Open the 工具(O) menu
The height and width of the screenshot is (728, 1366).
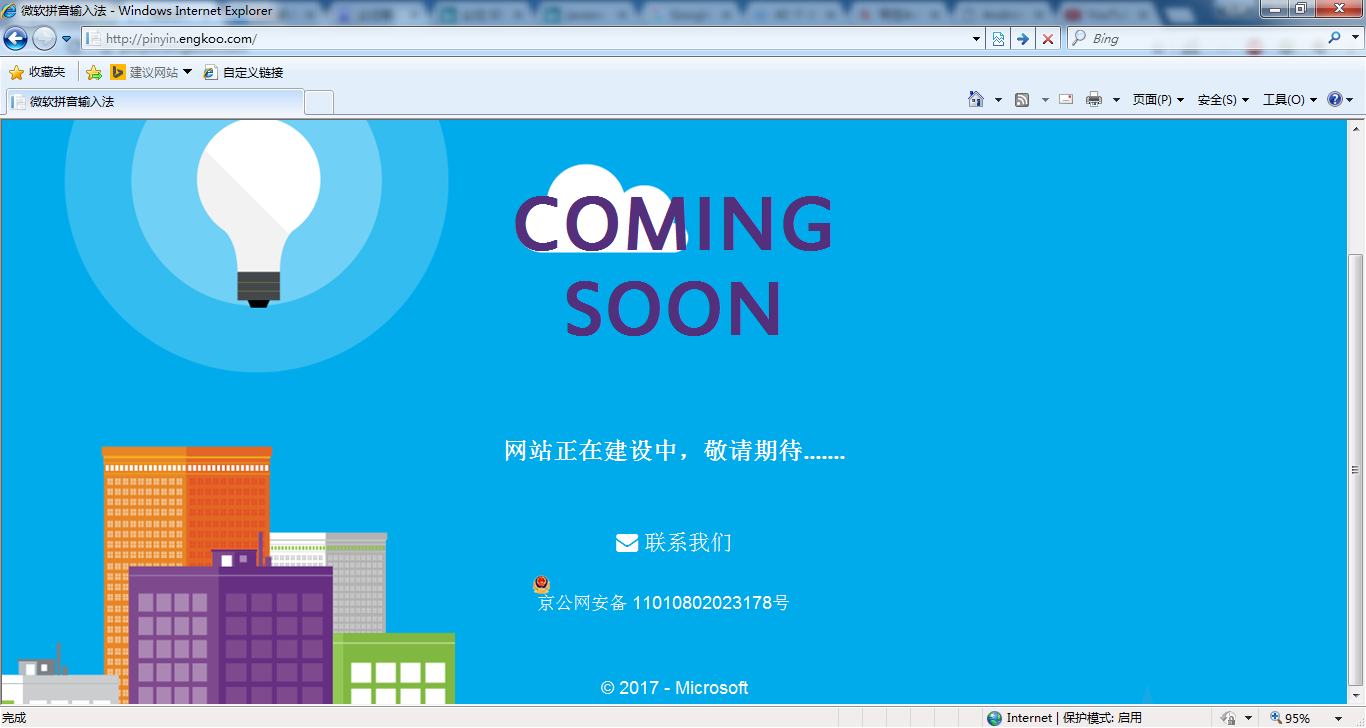click(1290, 100)
